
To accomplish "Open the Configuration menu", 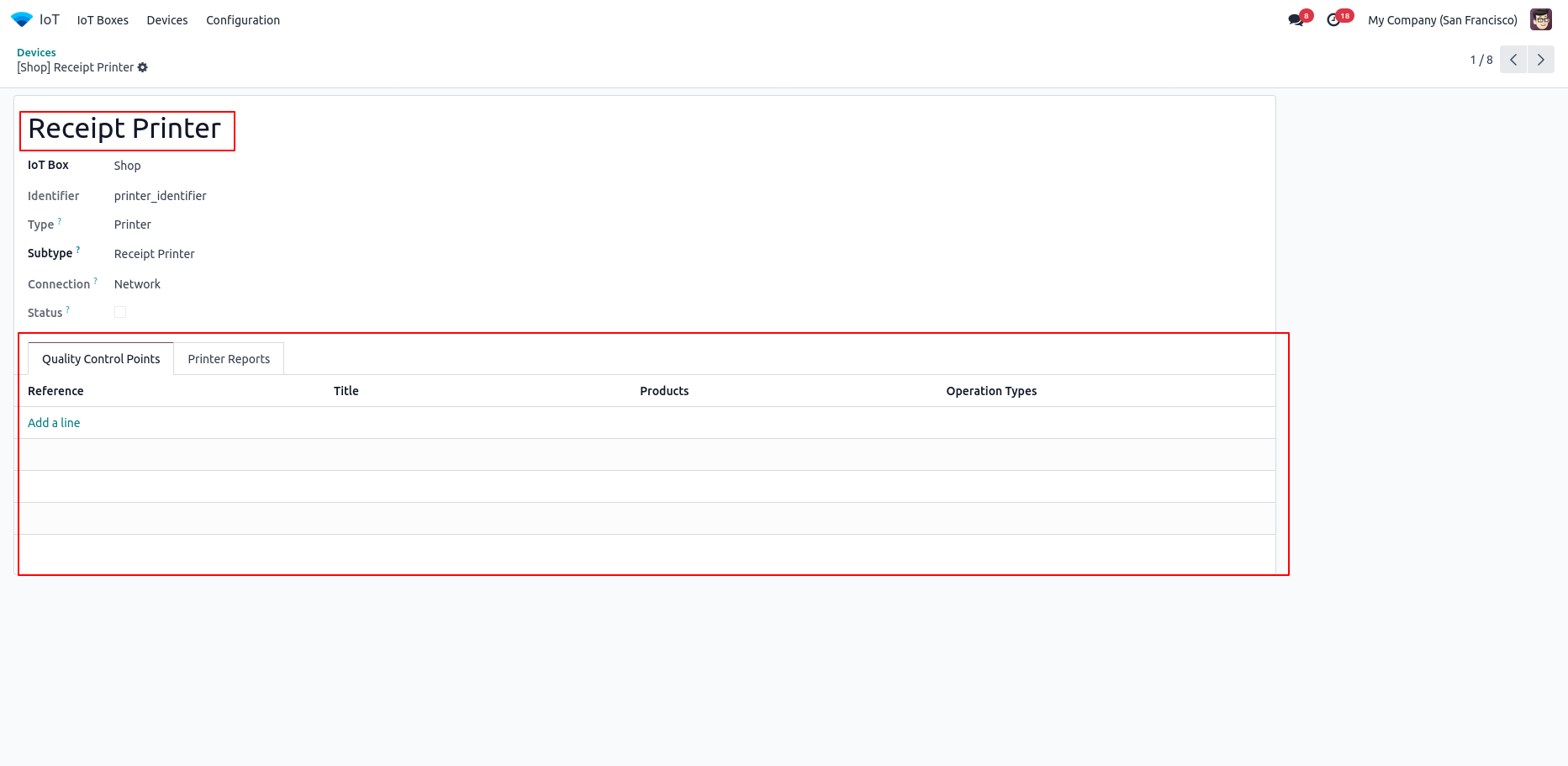I will [243, 20].
